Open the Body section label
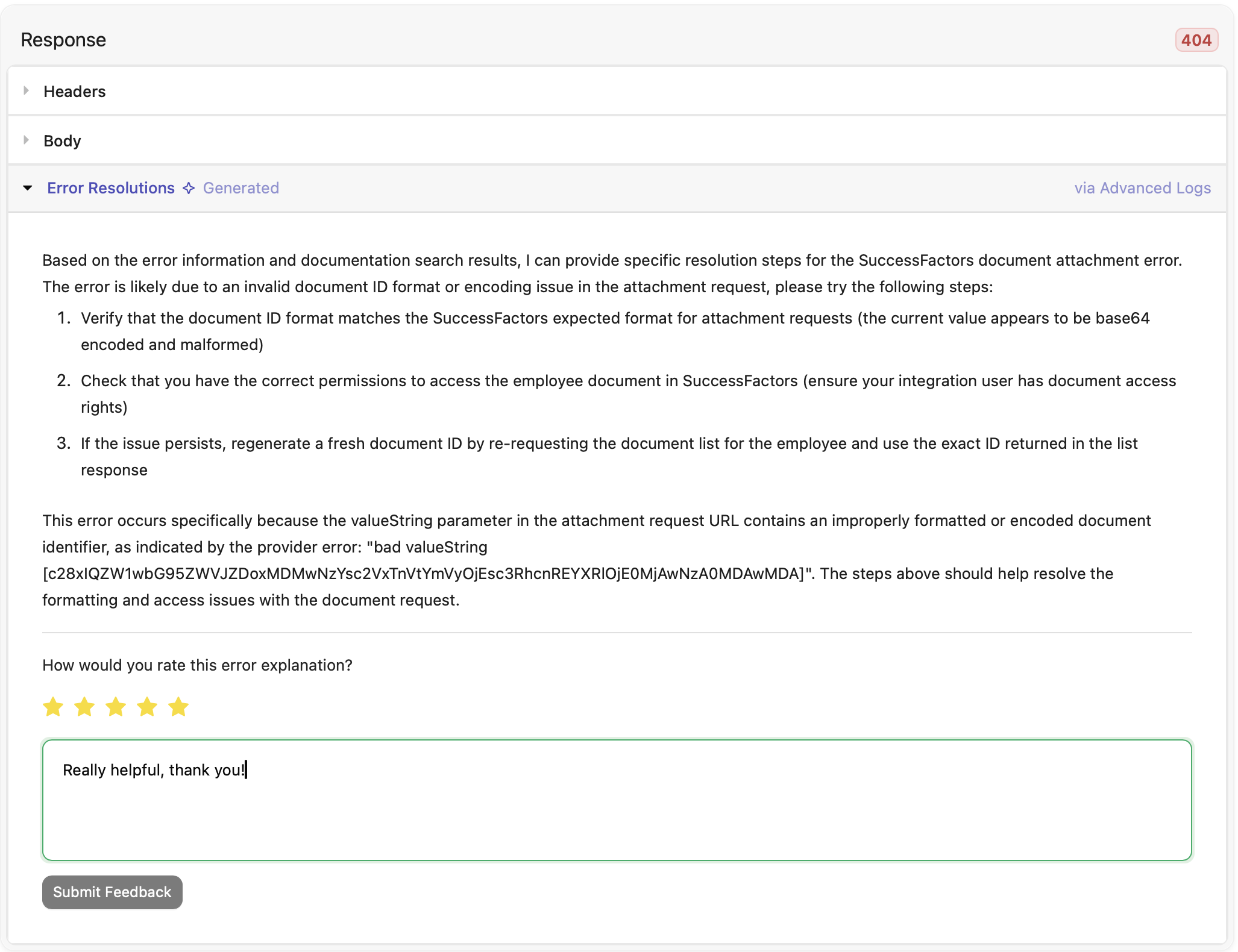The width and height of the screenshot is (1238, 952). tap(62, 141)
